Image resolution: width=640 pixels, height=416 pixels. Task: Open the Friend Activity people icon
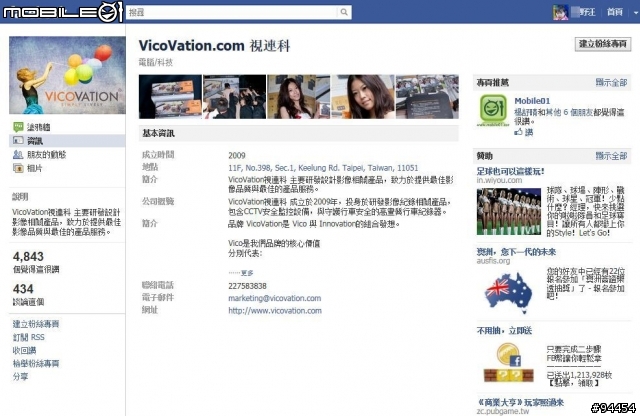(18, 155)
